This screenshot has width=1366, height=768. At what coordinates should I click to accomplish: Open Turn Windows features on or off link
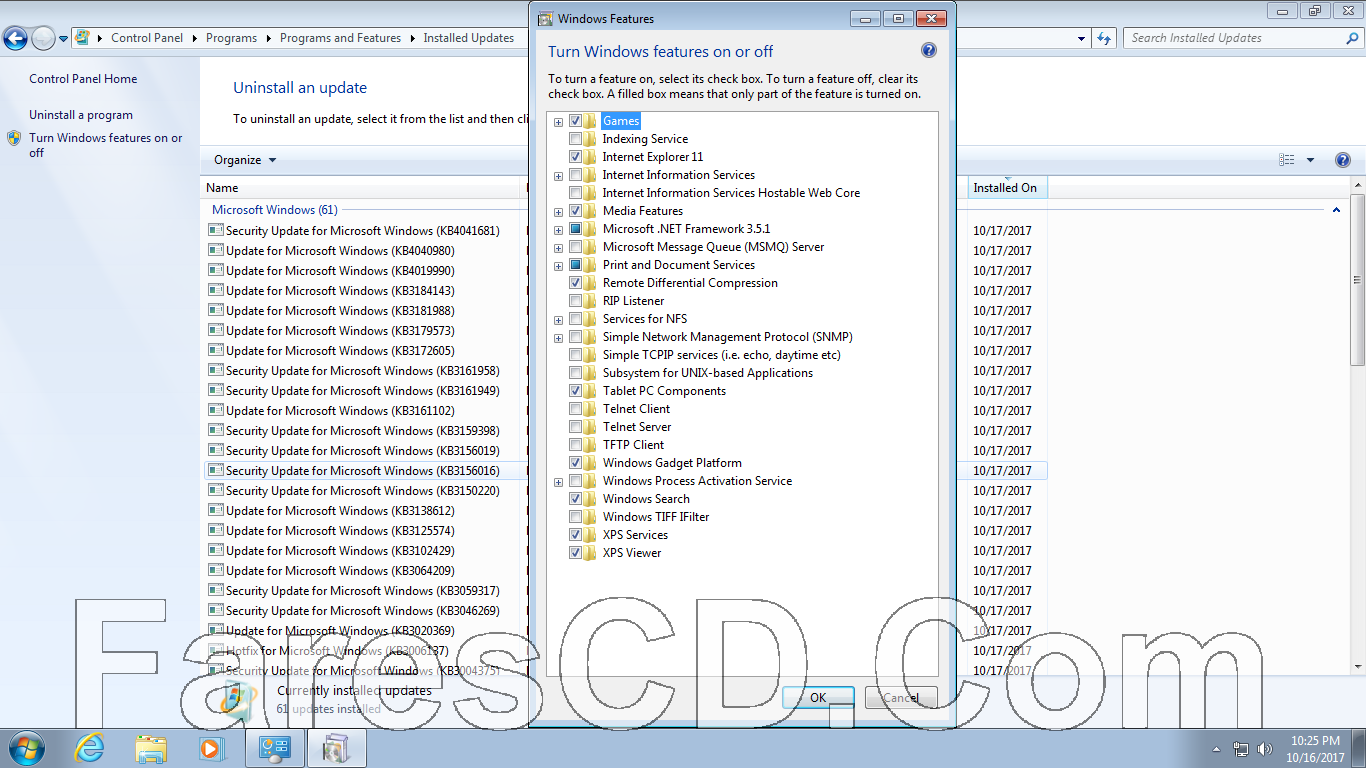coord(106,145)
